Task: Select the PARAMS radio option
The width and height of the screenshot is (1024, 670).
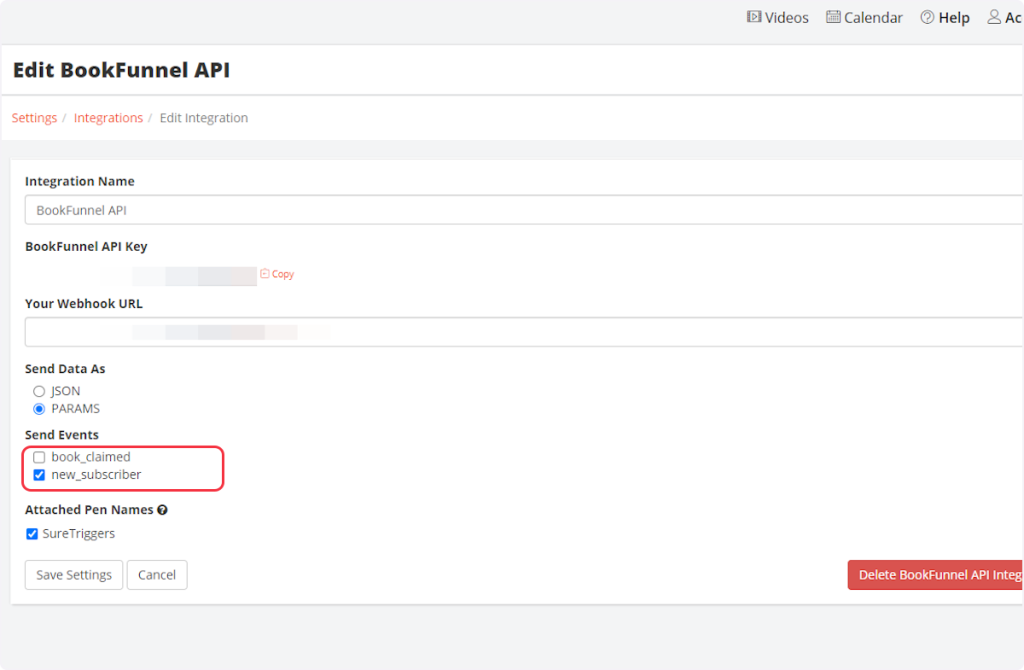Action: 40,409
